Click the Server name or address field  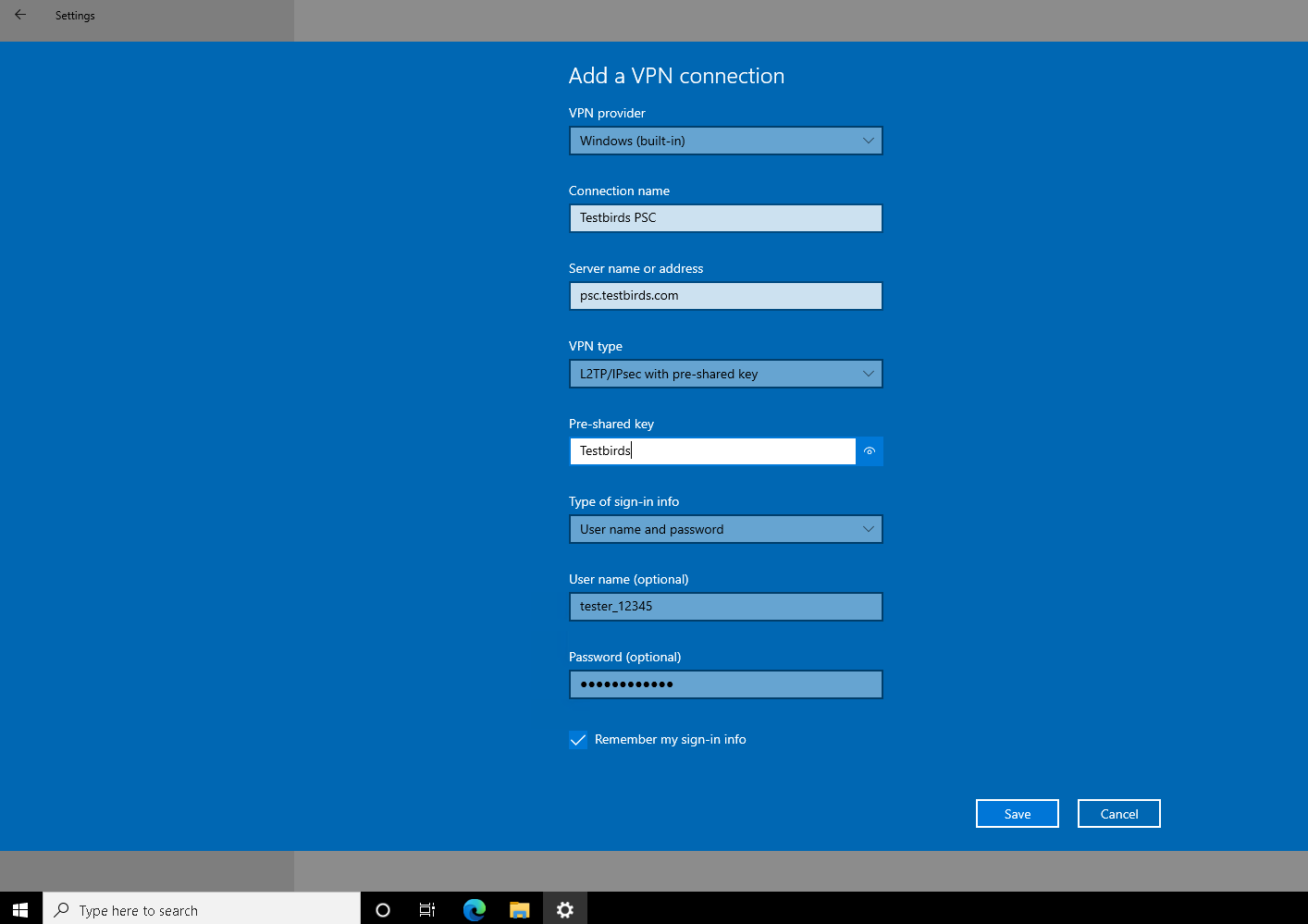click(x=726, y=296)
